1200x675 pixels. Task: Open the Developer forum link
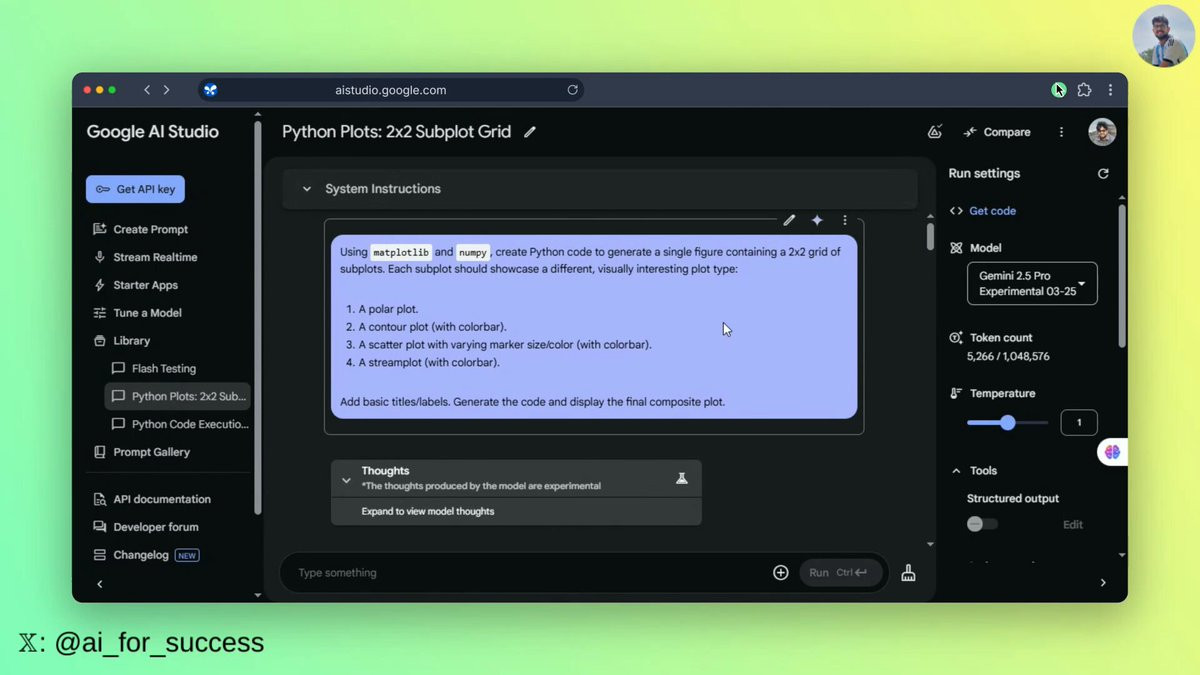pyautogui.click(x=145, y=527)
